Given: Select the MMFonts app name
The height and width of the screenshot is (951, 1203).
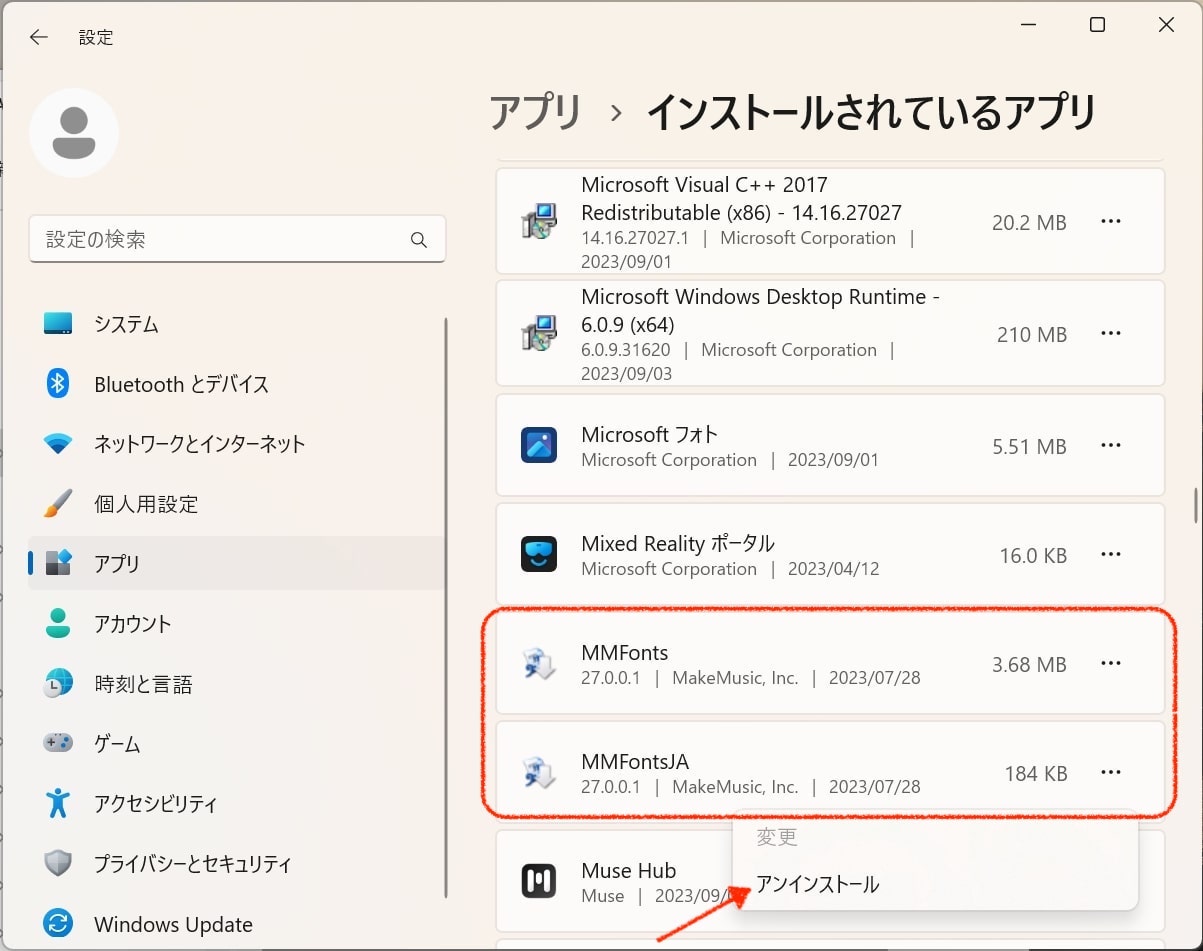Looking at the screenshot, I should (625, 653).
